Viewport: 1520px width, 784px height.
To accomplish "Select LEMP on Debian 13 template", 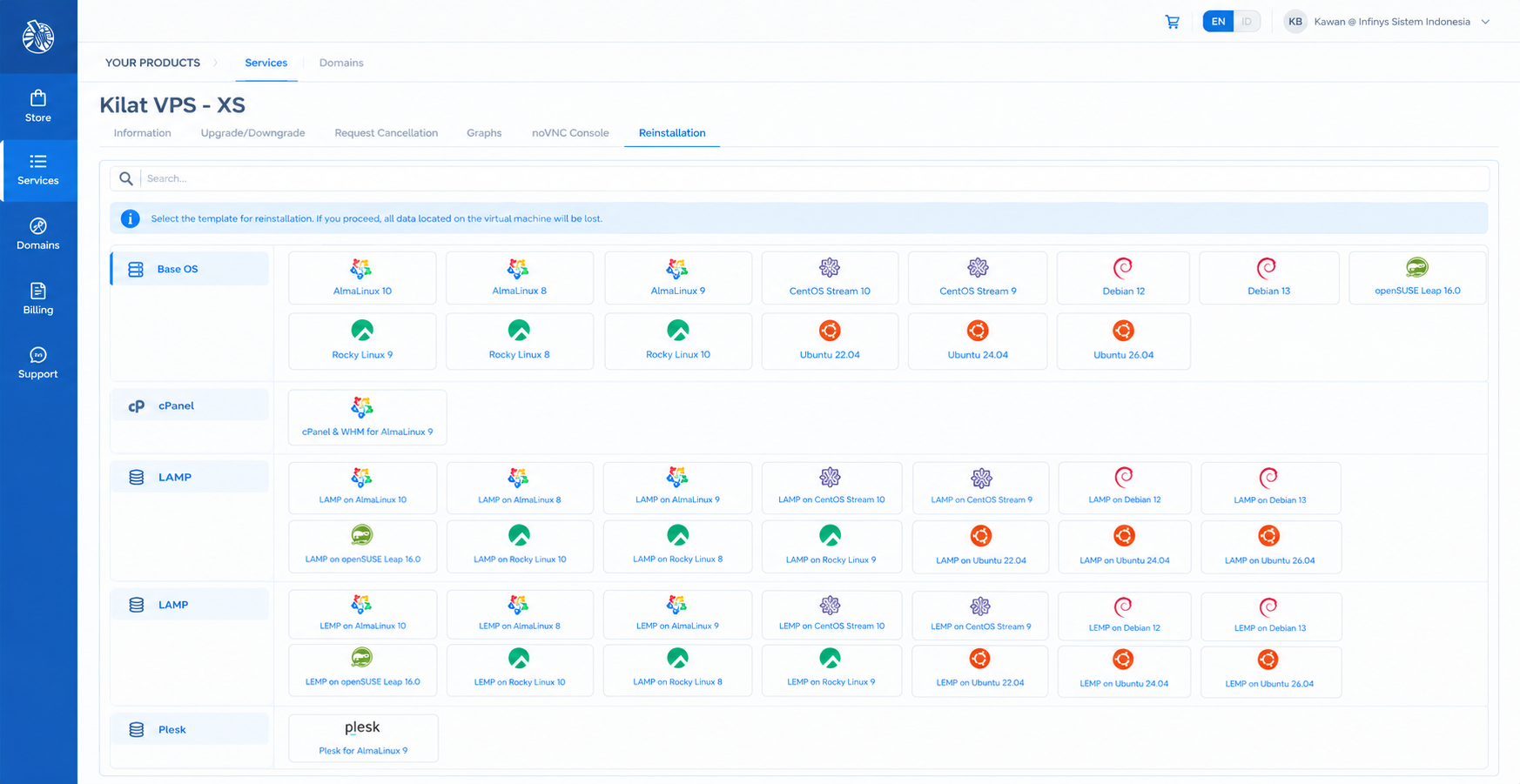I will pos(1270,615).
